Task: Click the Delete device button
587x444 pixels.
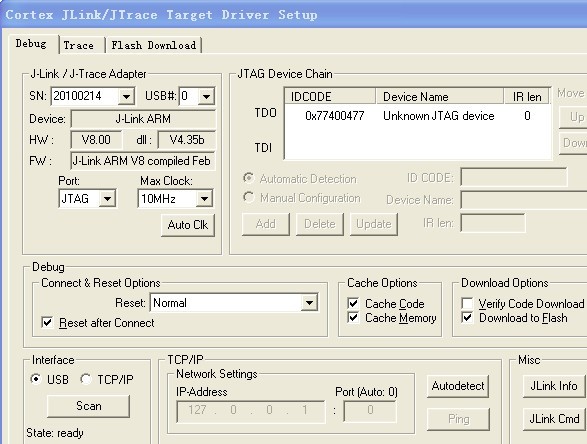Action: click(320, 224)
